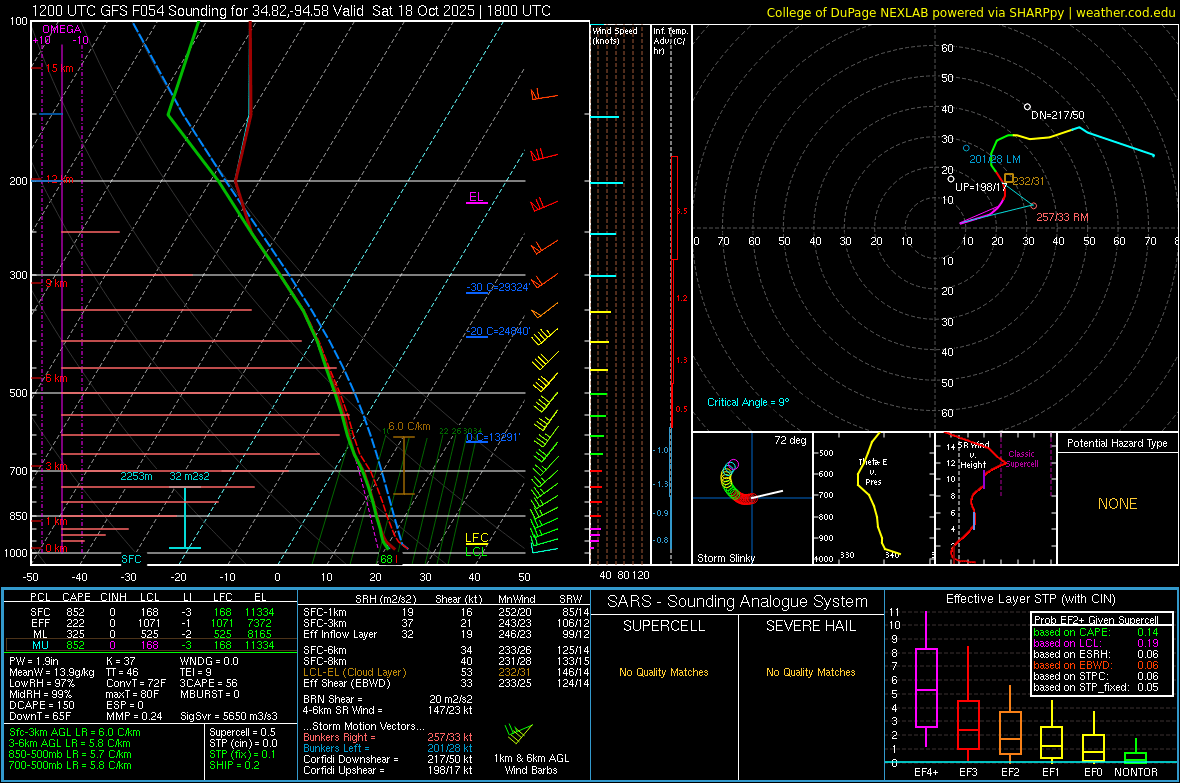Screen dimensions: 1180x783
Task: Select the SFC parcel row in the CAPE table
Action: click(x=151, y=612)
